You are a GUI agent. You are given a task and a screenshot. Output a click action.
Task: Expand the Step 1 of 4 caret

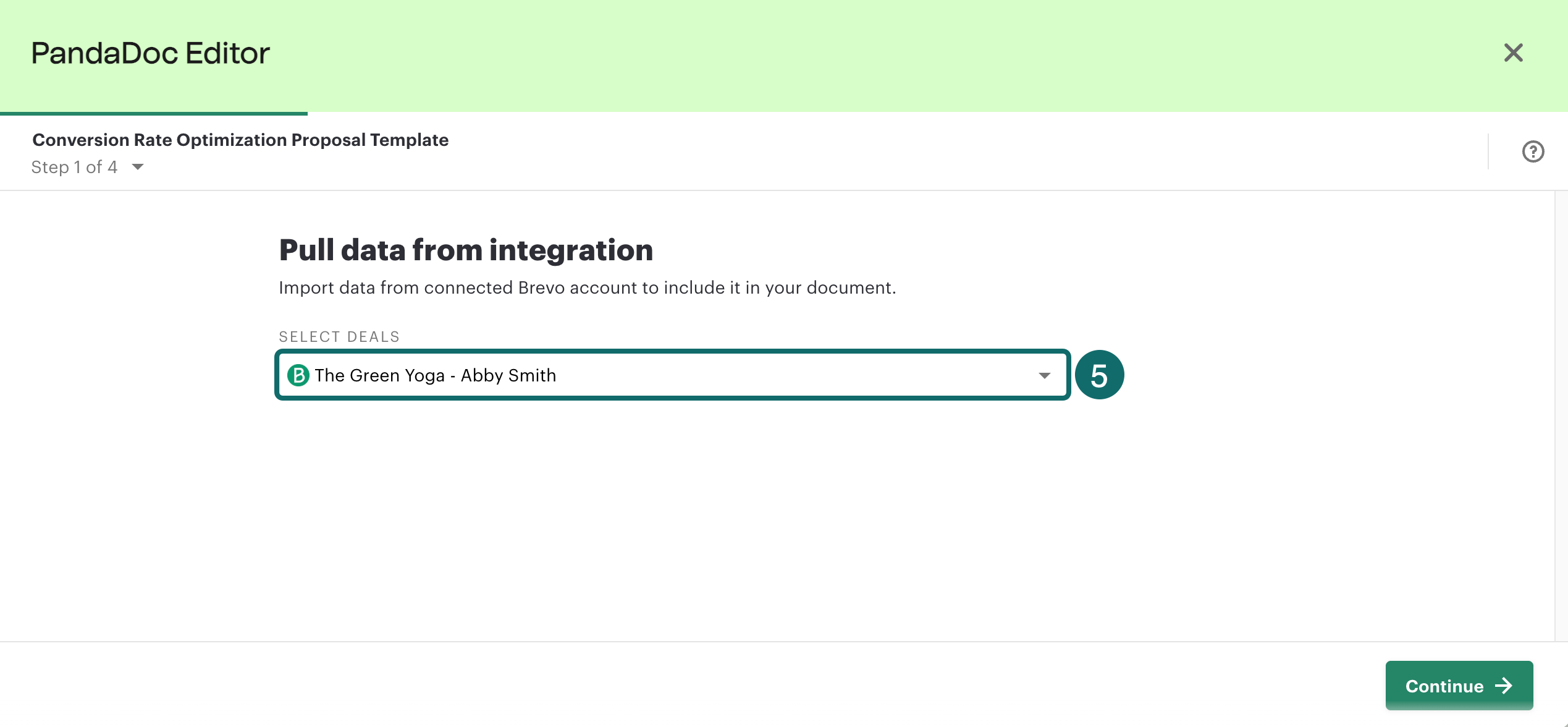[x=138, y=167]
